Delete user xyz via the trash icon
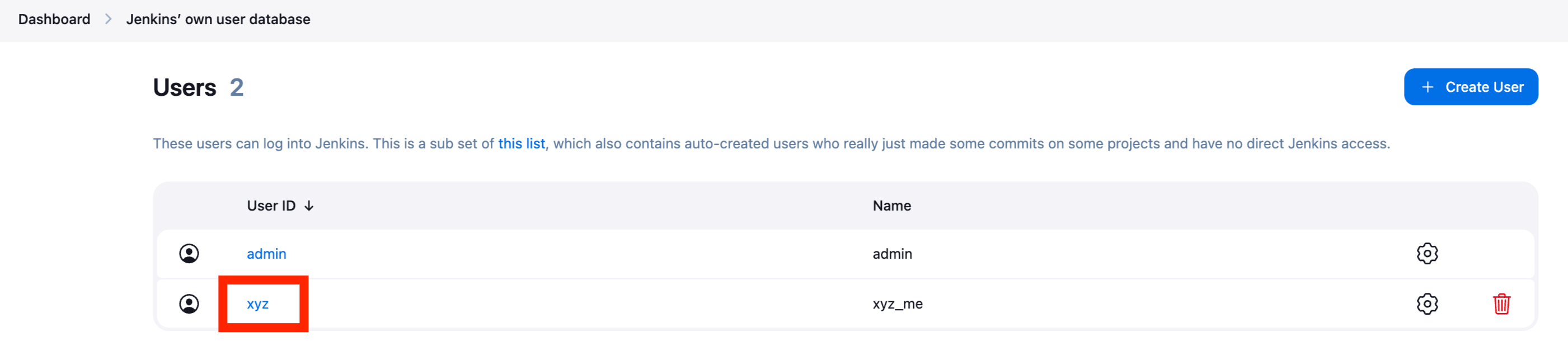This screenshot has width=1568, height=355. (x=1501, y=303)
